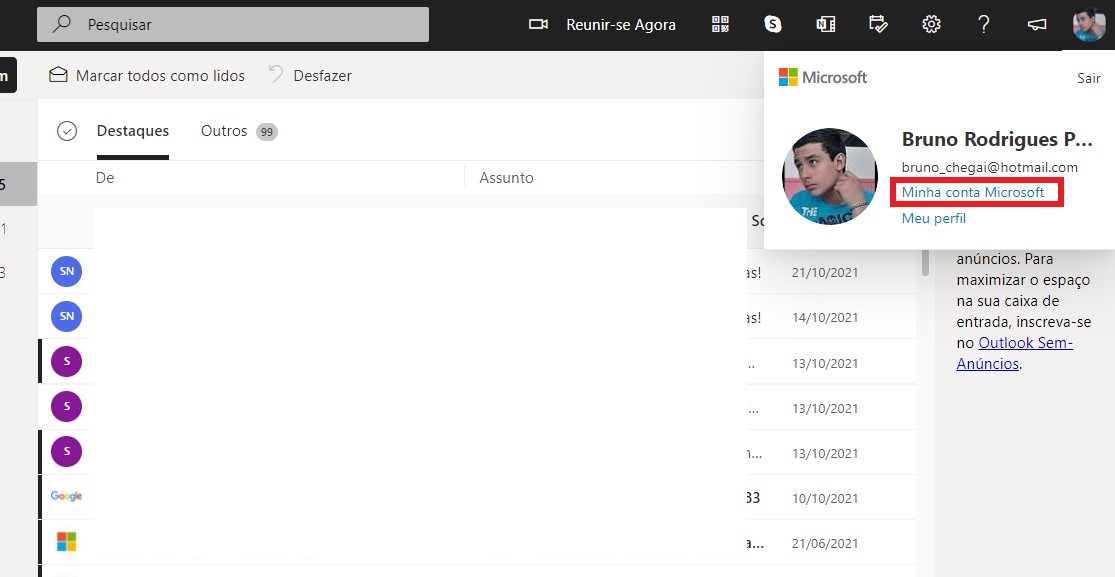
Task: Click the Pesquisar search field
Action: 233,24
